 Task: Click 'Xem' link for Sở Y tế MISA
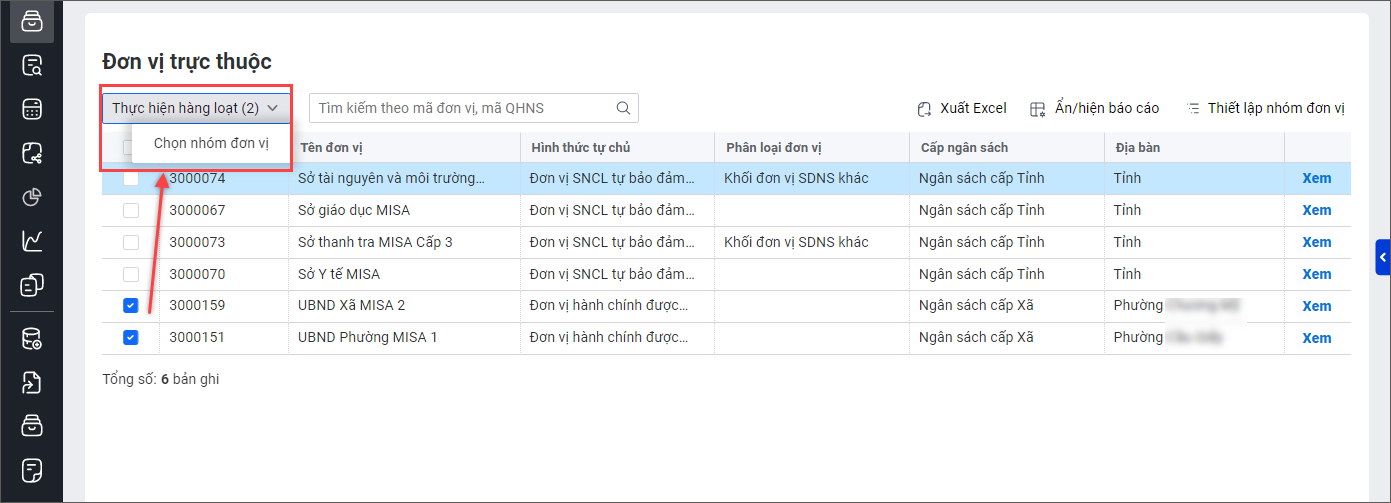point(1316,274)
